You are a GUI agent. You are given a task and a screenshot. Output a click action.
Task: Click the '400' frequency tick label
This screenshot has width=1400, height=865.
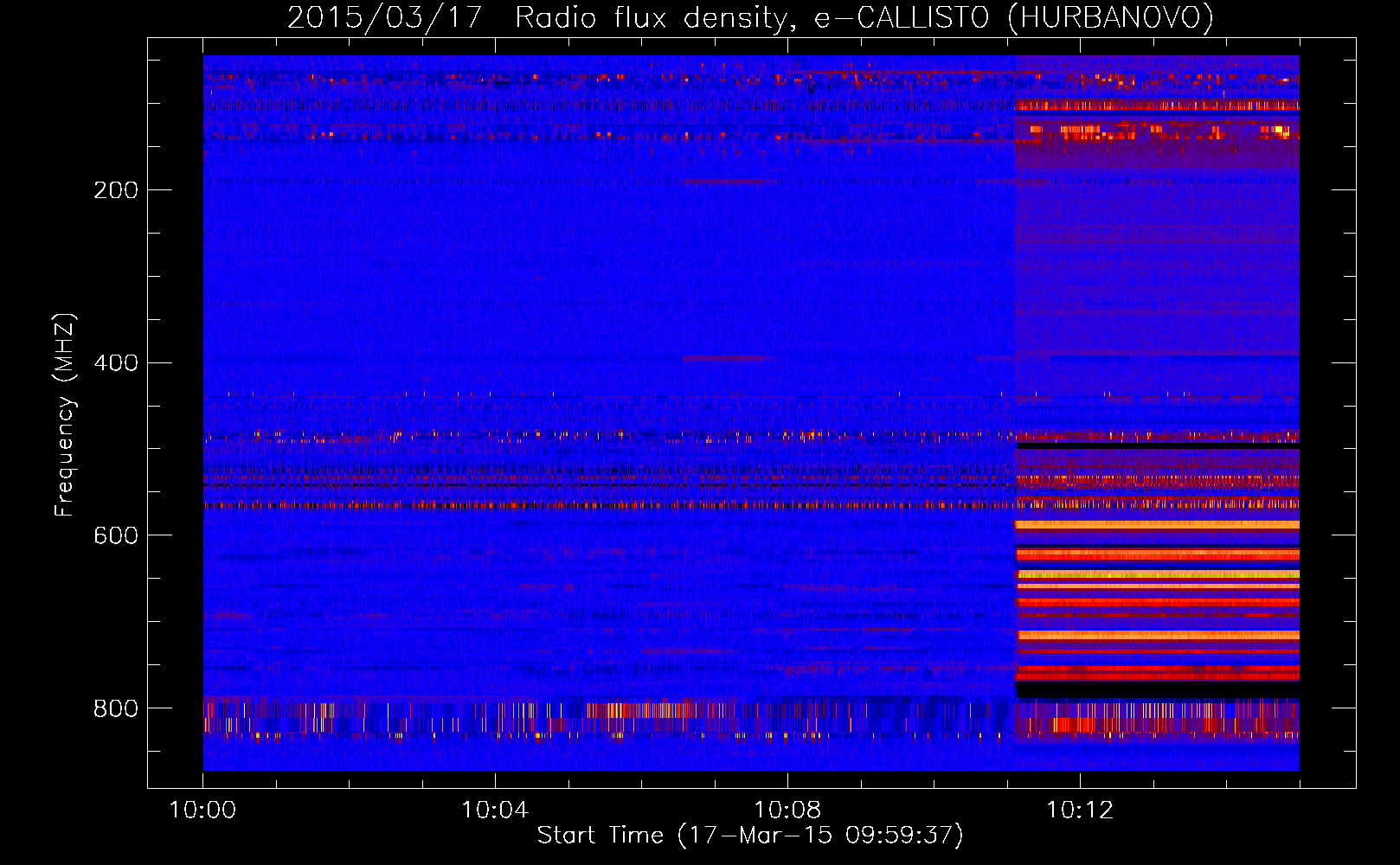pyautogui.click(x=116, y=363)
